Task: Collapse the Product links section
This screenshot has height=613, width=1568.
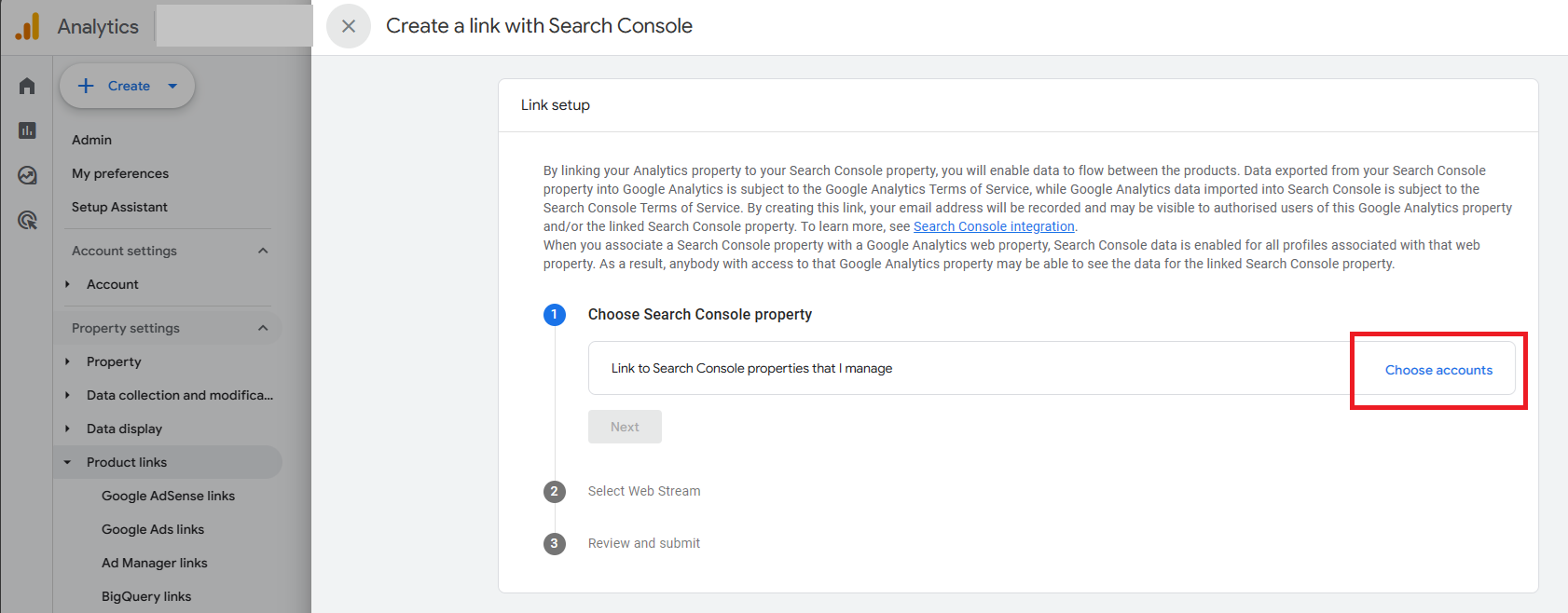Action: click(66, 461)
